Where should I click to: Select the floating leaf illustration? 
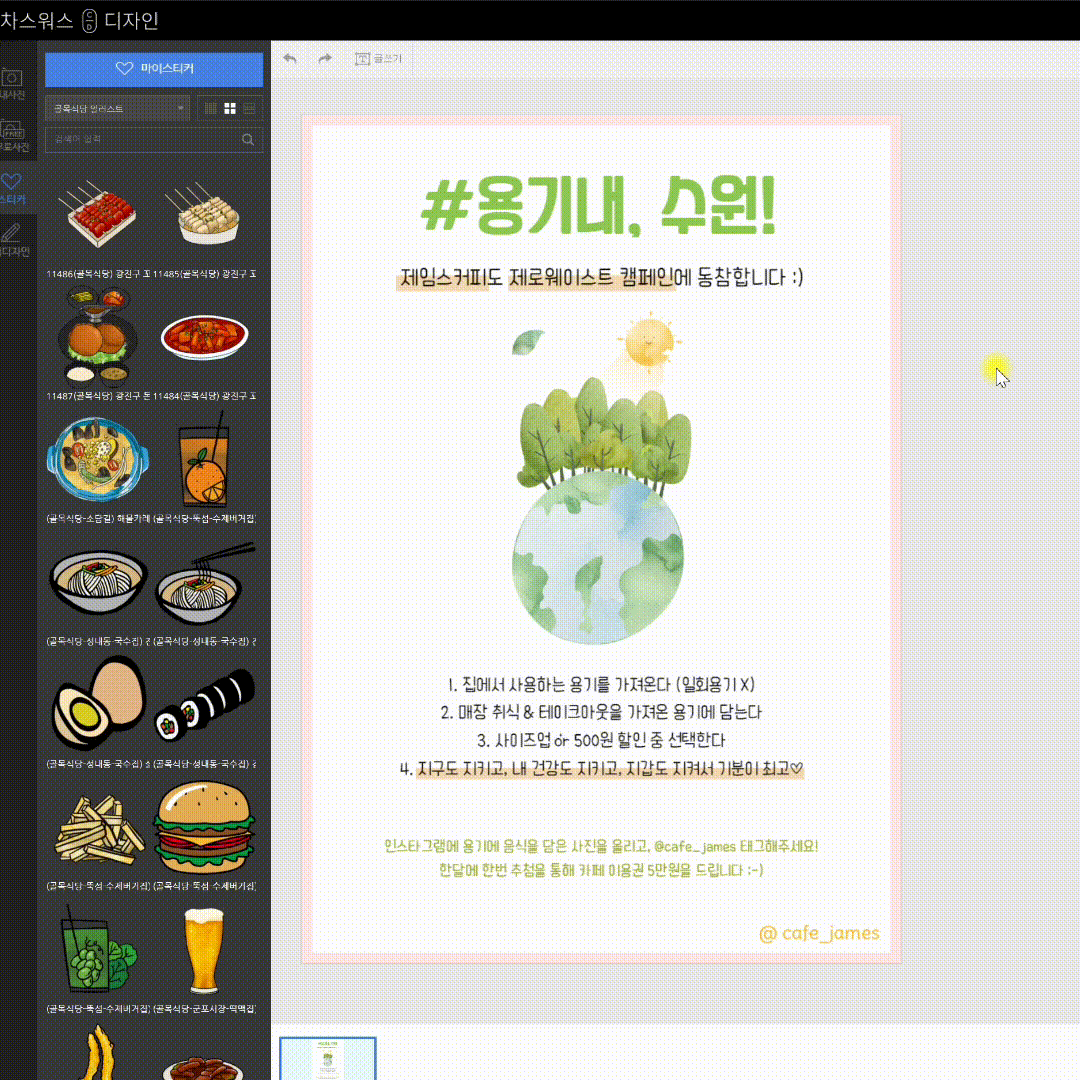click(528, 342)
